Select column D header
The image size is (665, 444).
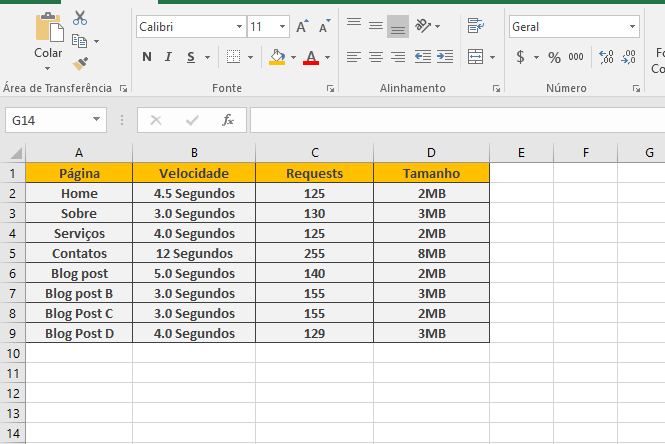431,153
